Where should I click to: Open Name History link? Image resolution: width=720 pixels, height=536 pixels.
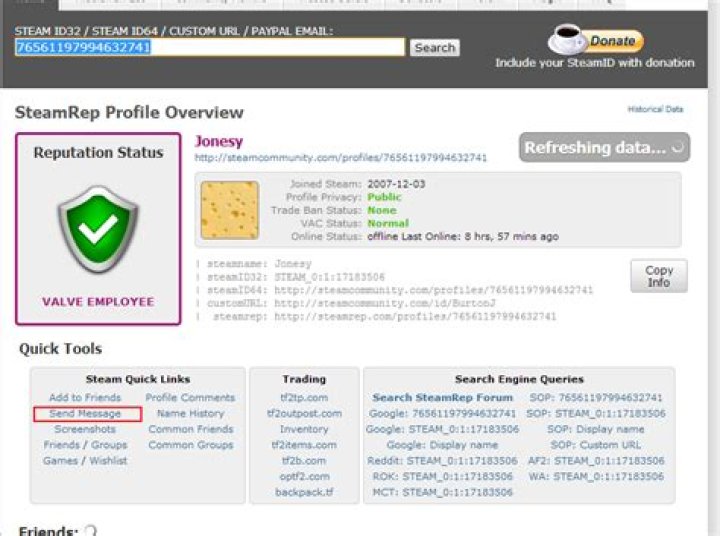[190, 413]
